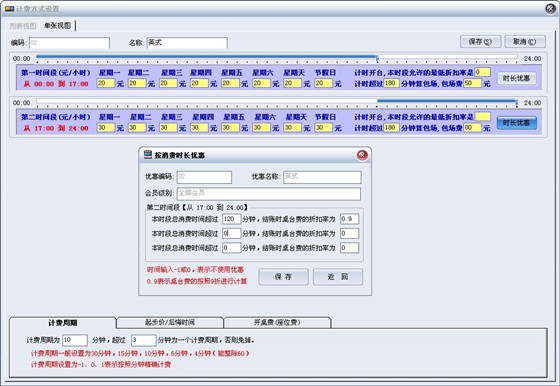Click the hint 时间输入-1或0，表示不使用优惠
This screenshot has width=560, height=386.
tap(195, 270)
